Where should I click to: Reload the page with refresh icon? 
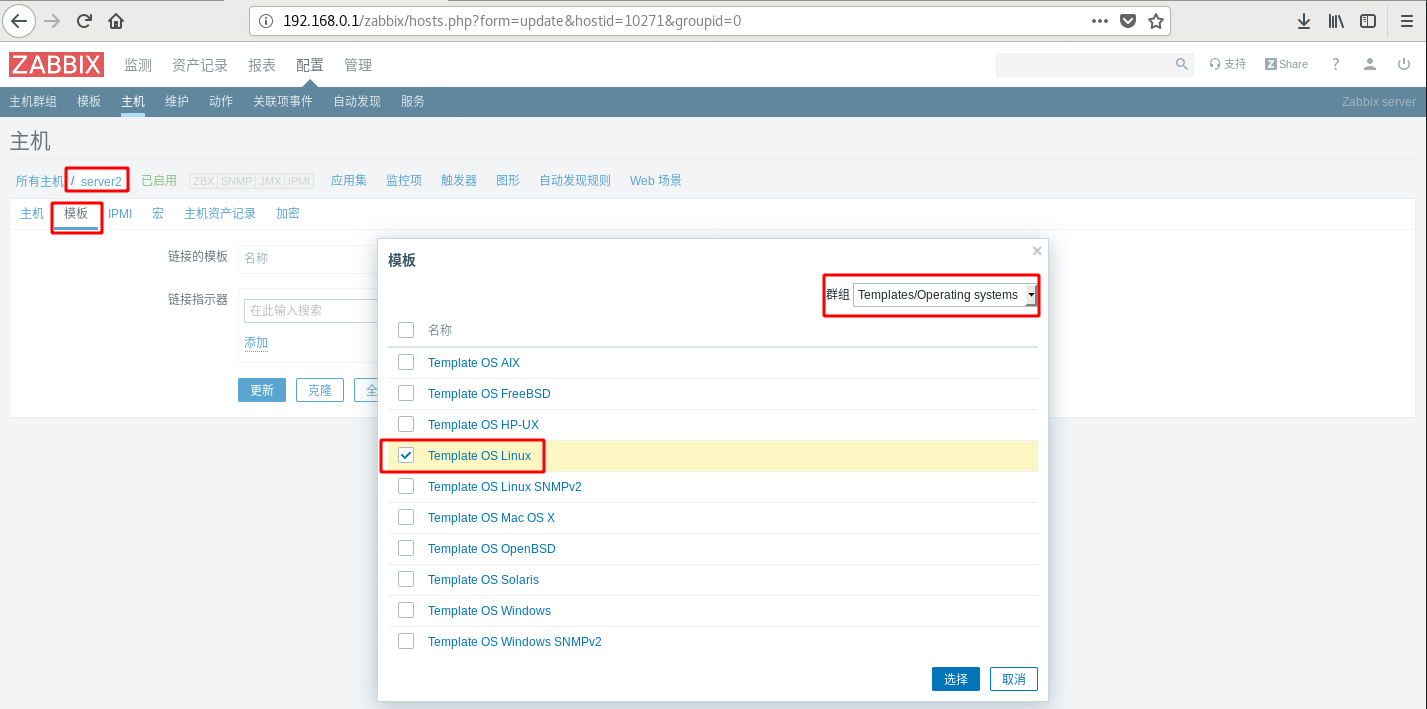click(85, 20)
